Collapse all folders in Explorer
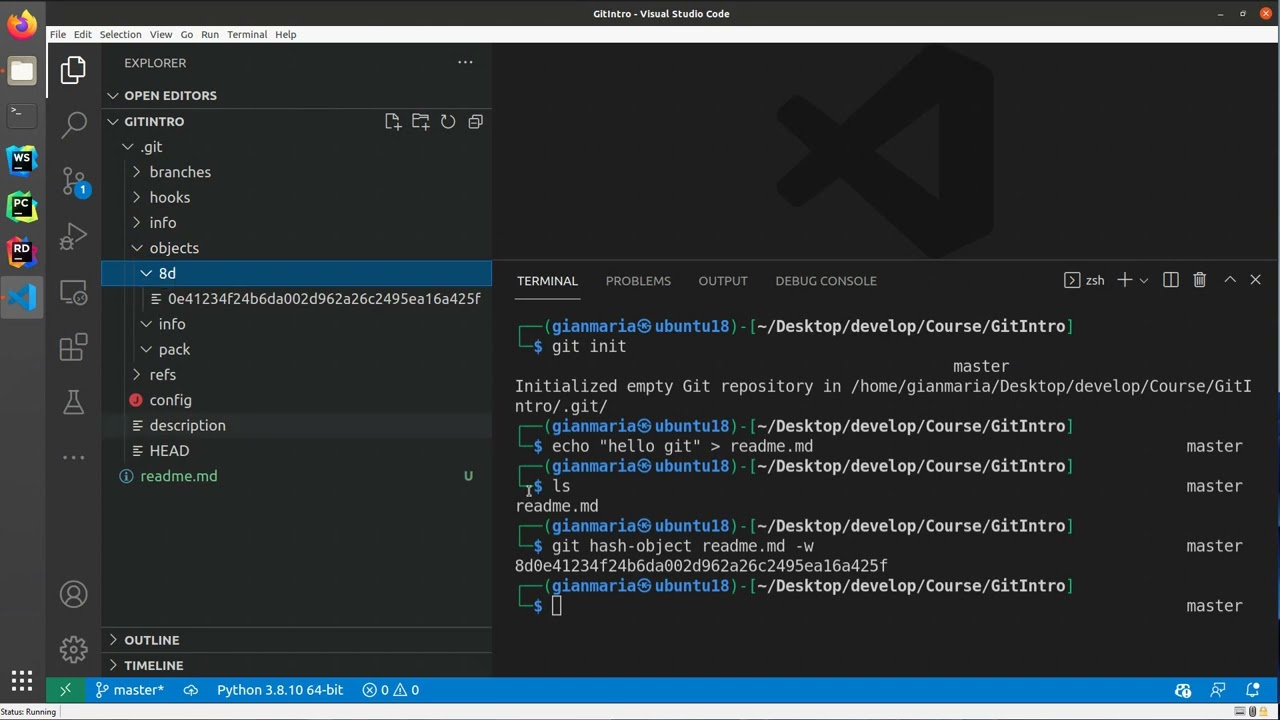1280x720 pixels. point(476,121)
